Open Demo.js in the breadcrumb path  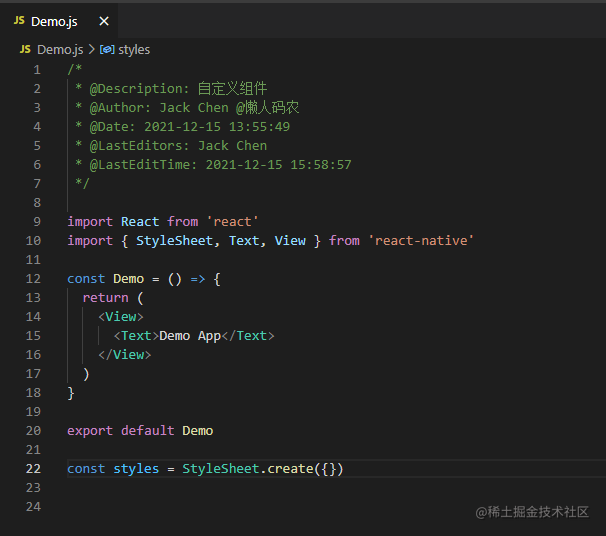[60, 49]
